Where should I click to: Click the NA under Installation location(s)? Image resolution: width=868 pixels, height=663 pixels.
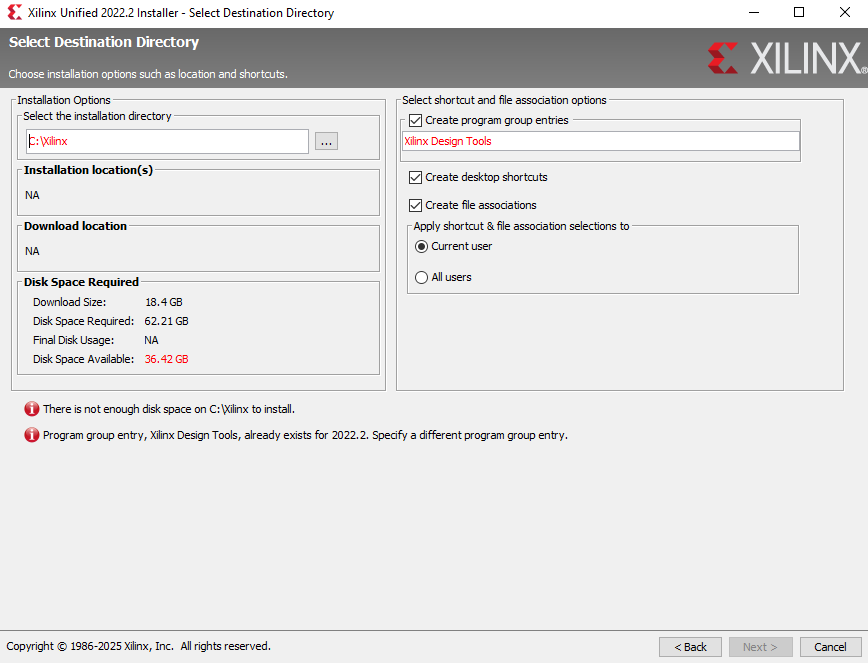pyautogui.click(x=32, y=195)
